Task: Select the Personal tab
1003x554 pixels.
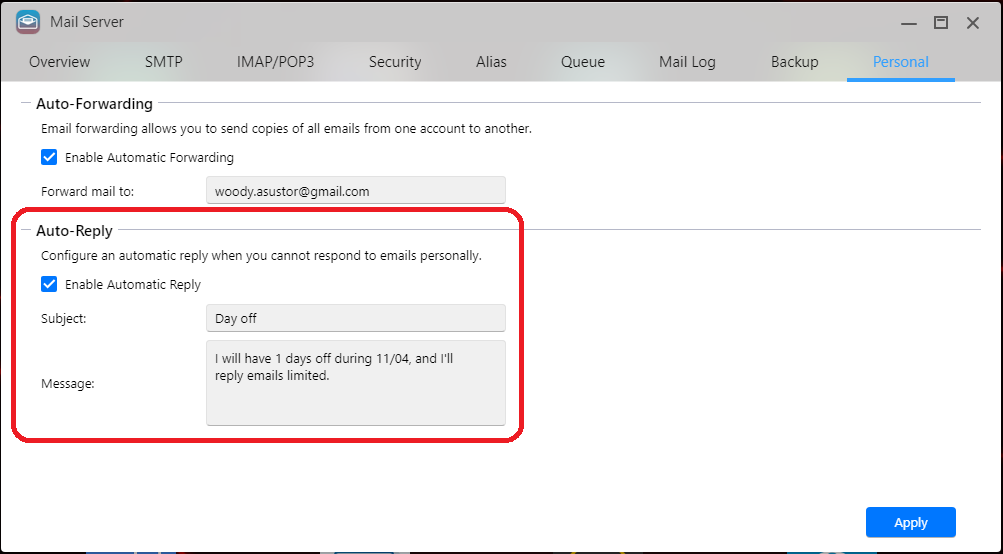Action: pyautogui.click(x=901, y=62)
